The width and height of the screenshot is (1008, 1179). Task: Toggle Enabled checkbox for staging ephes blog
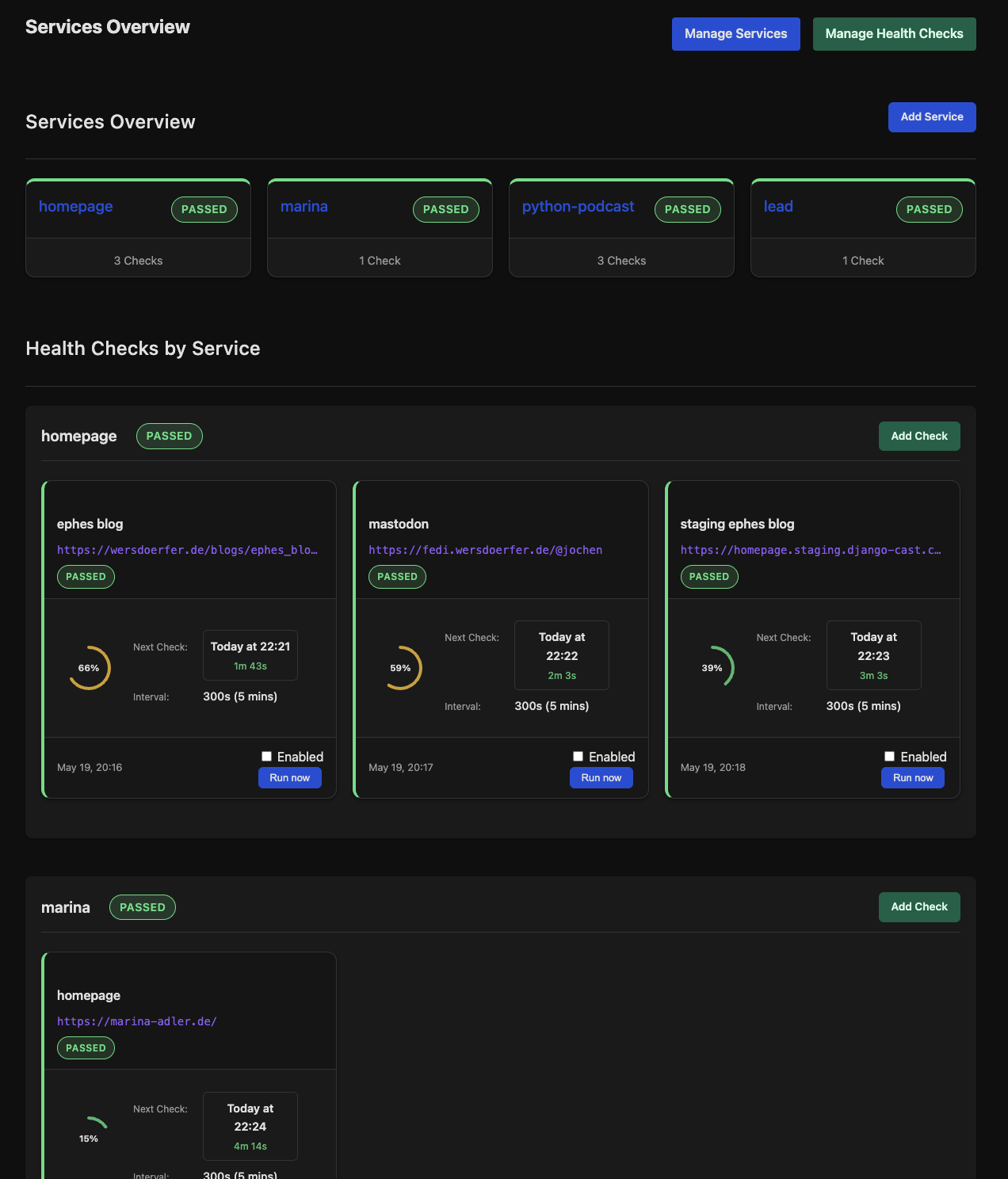tap(890, 757)
